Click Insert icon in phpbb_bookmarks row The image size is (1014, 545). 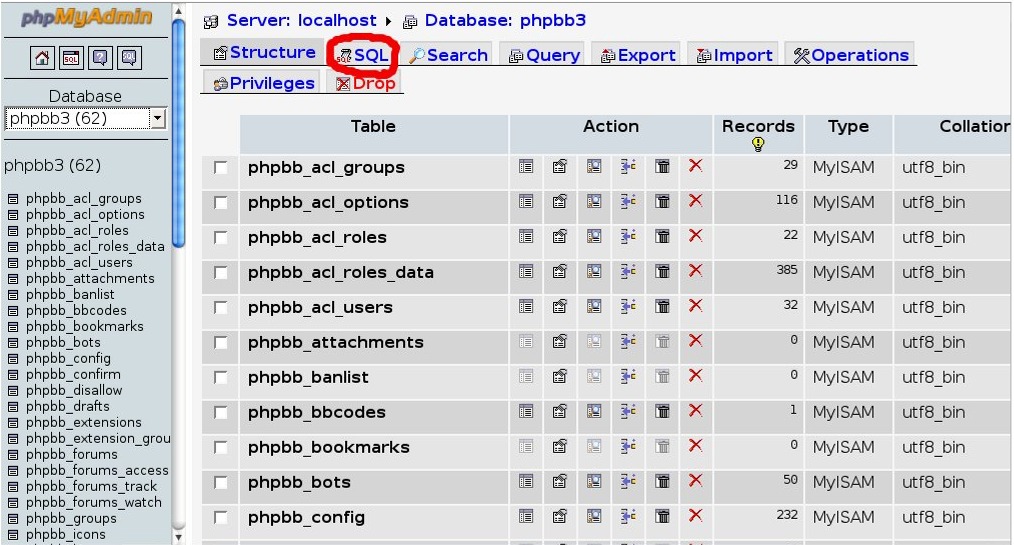pyautogui.click(x=628, y=446)
